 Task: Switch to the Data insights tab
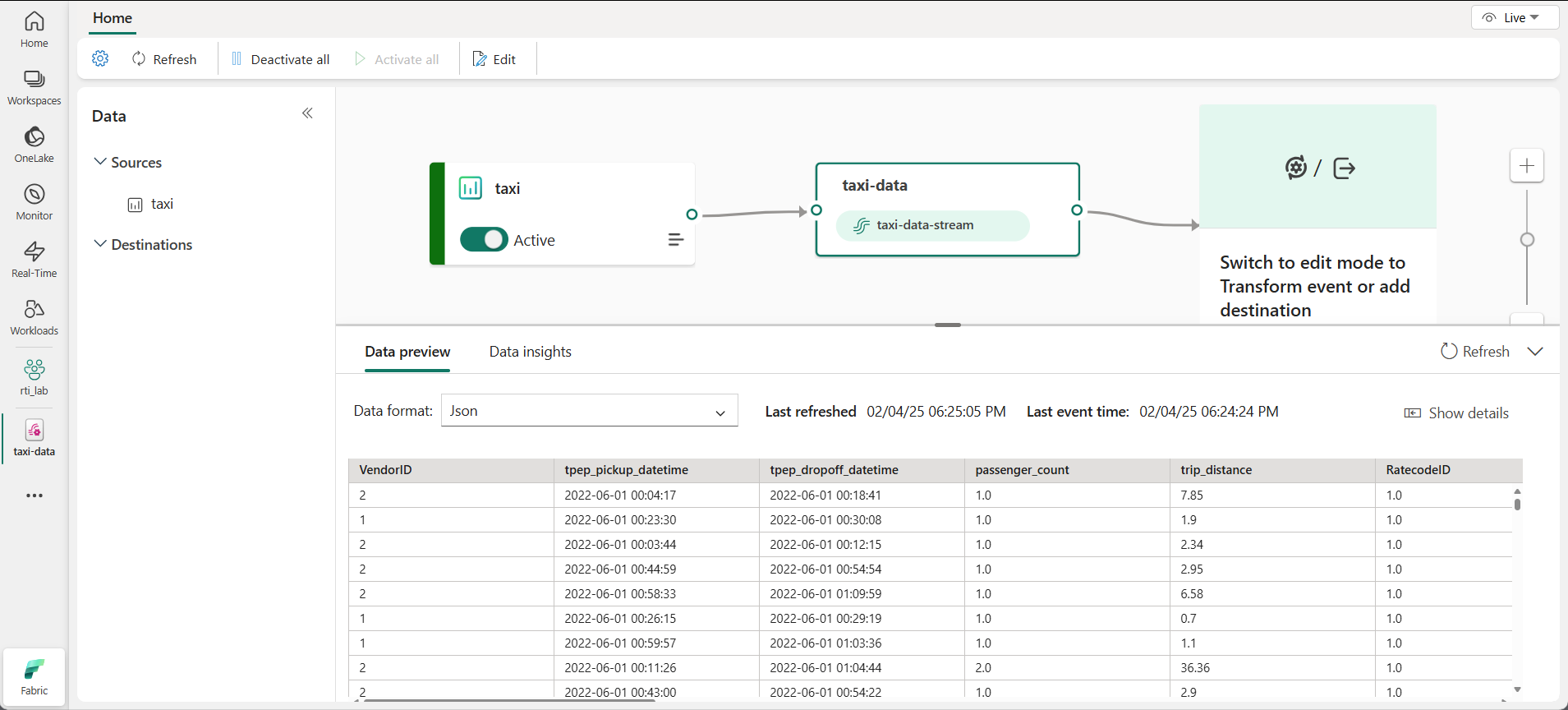pyautogui.click(x=530, y=352)
